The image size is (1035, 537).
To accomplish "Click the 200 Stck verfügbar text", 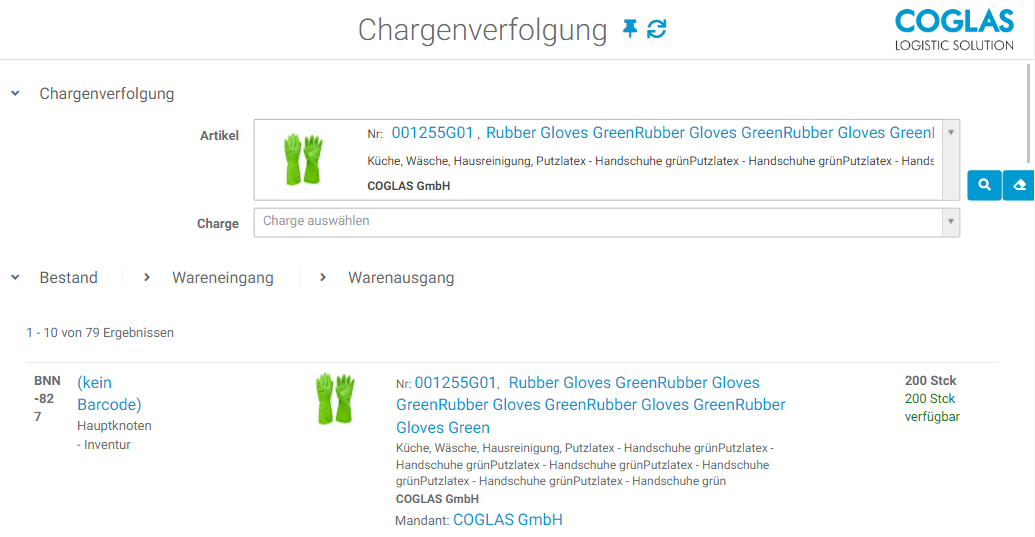I will click(x=932, y=408).
